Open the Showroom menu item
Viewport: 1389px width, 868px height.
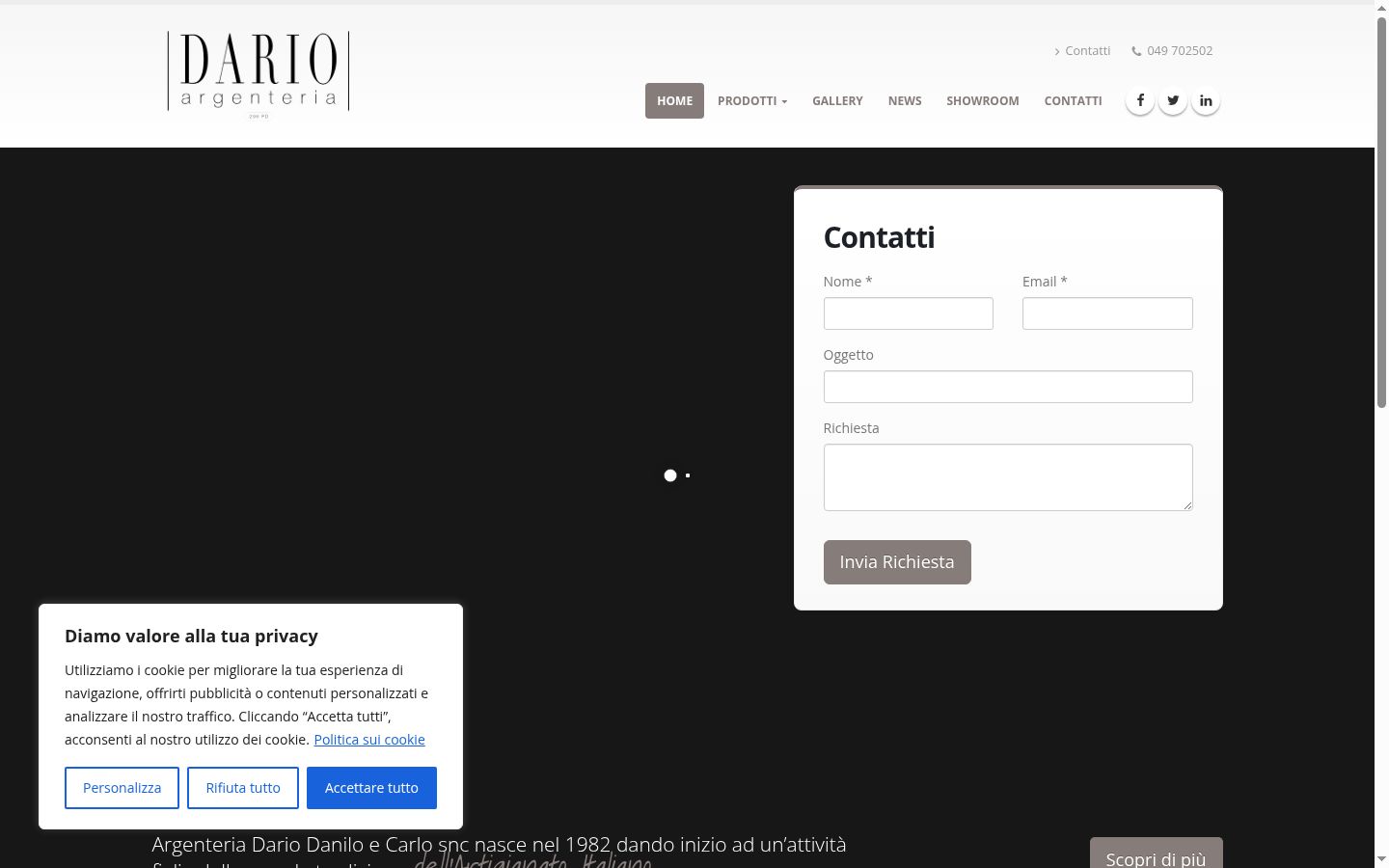(x=983, y=100)
